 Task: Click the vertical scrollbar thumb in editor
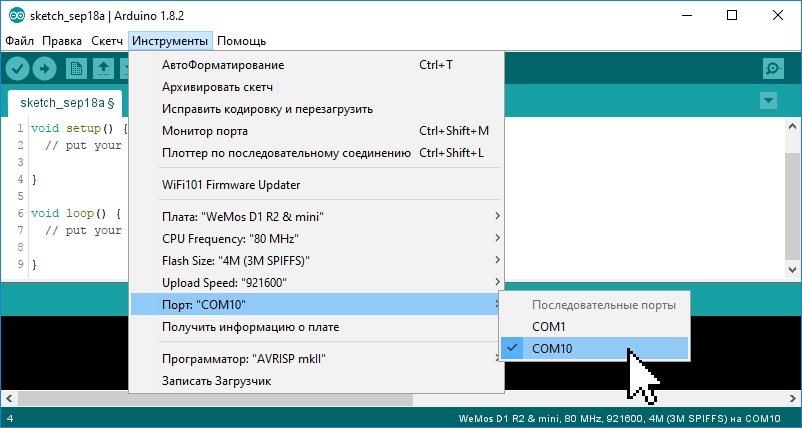point(793,206)
